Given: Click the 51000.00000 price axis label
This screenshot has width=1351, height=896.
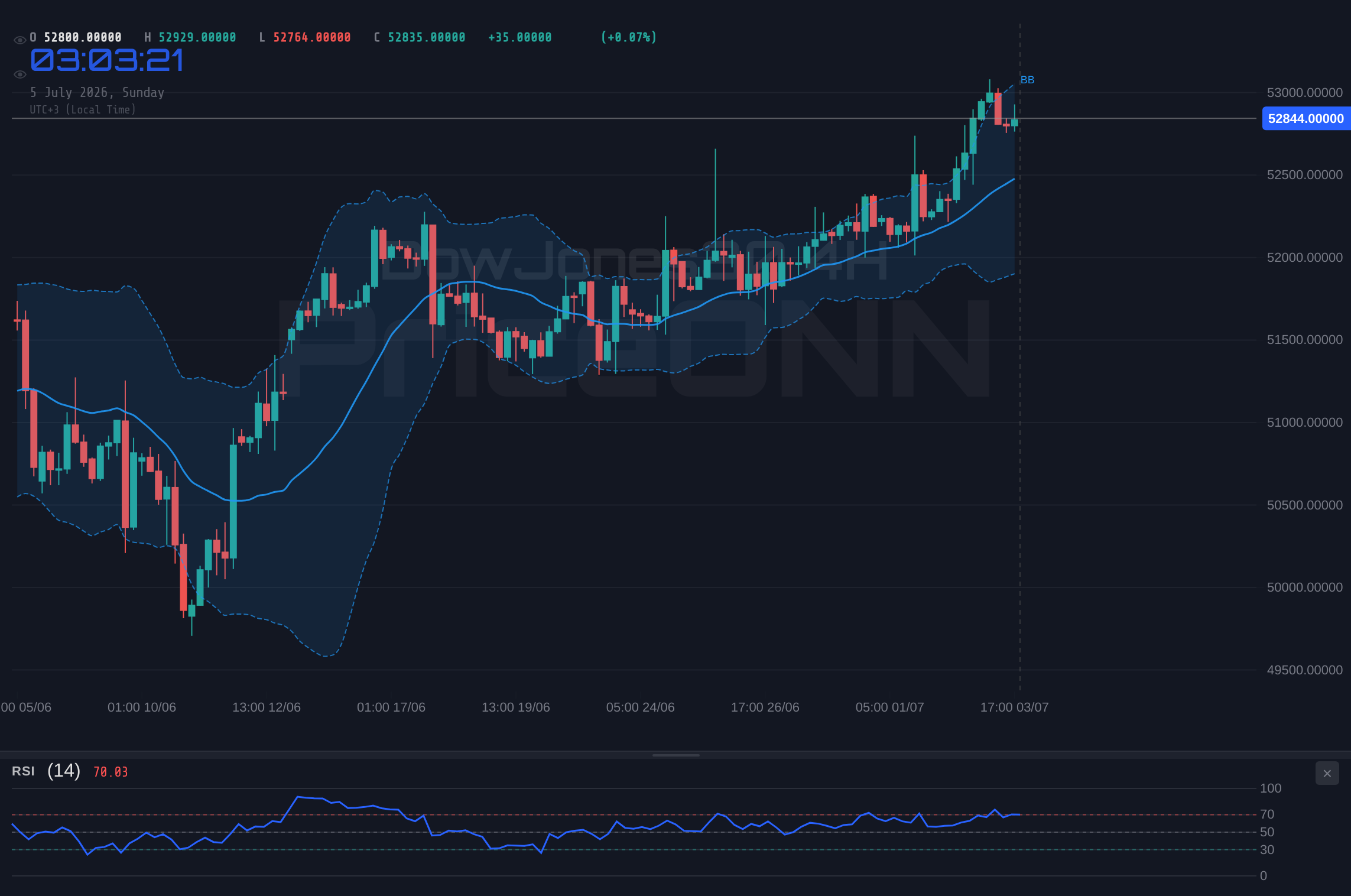Looking at the screenshot, I should click(x=1305, y=423).
